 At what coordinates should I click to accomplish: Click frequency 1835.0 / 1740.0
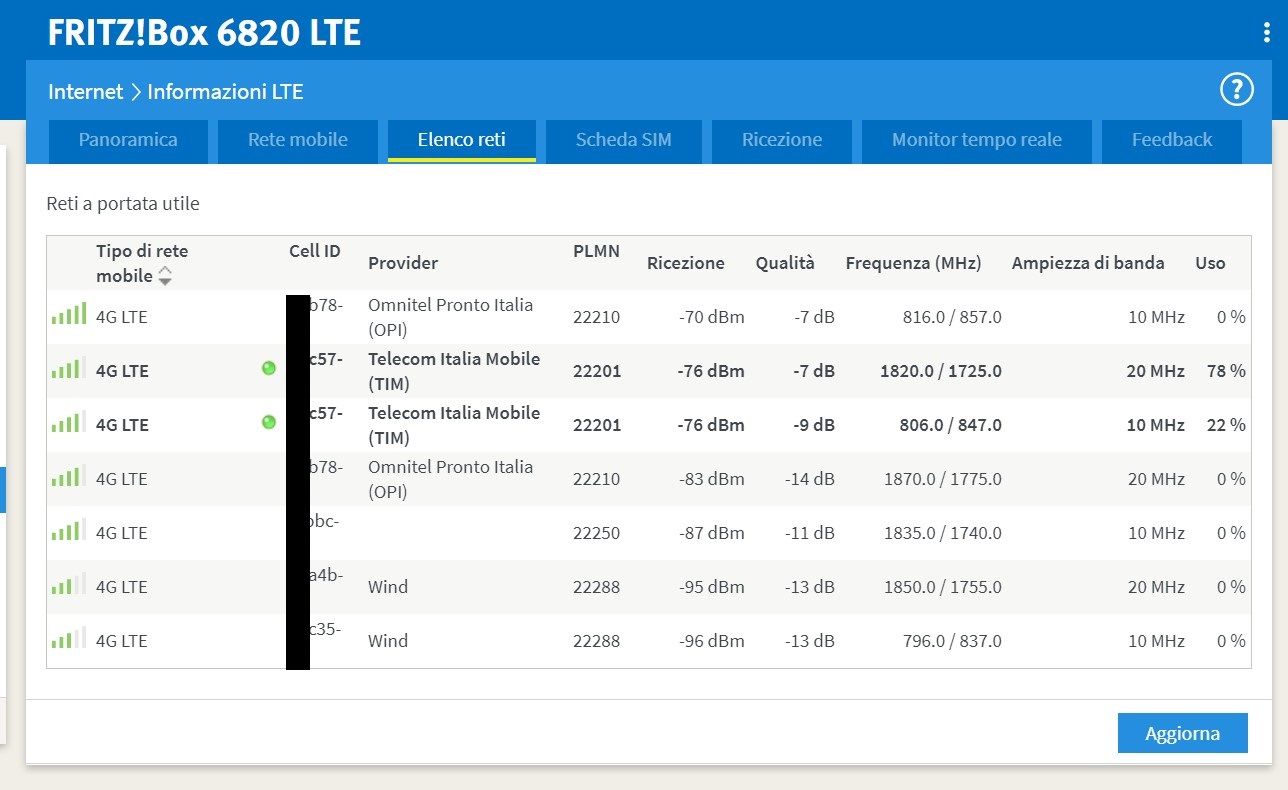[x=943, y=533]
